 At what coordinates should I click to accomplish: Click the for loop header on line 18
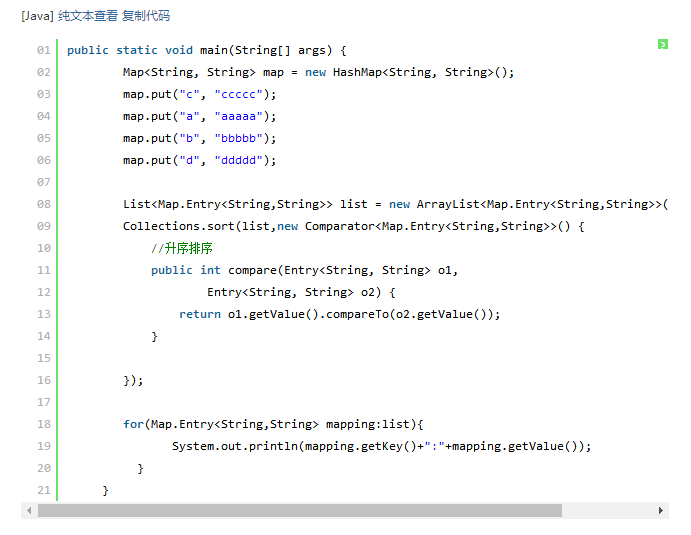click(x=273, y=424)
